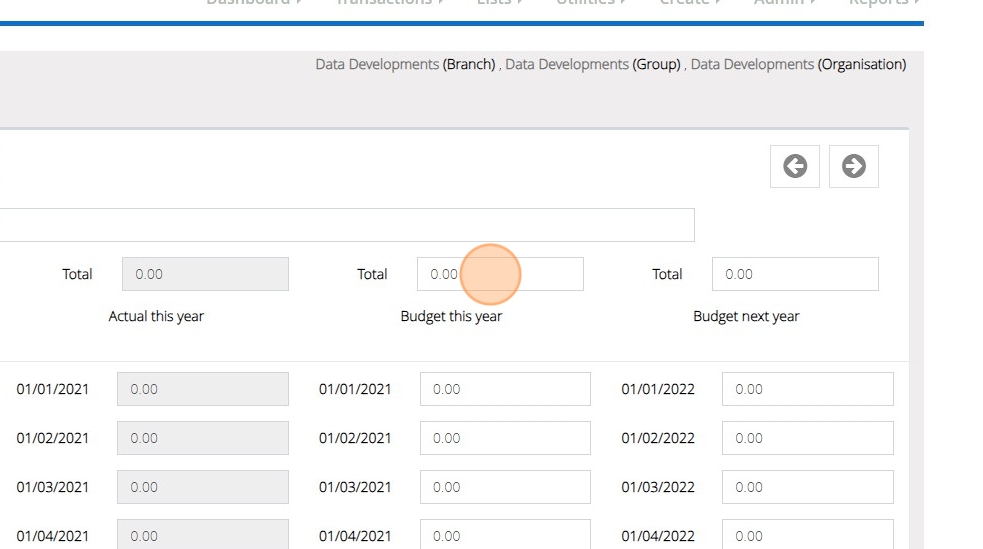Edit Budget this year value for 01/01/2021
This screenshot has width=983, height=549.
[x=505, y=389]
